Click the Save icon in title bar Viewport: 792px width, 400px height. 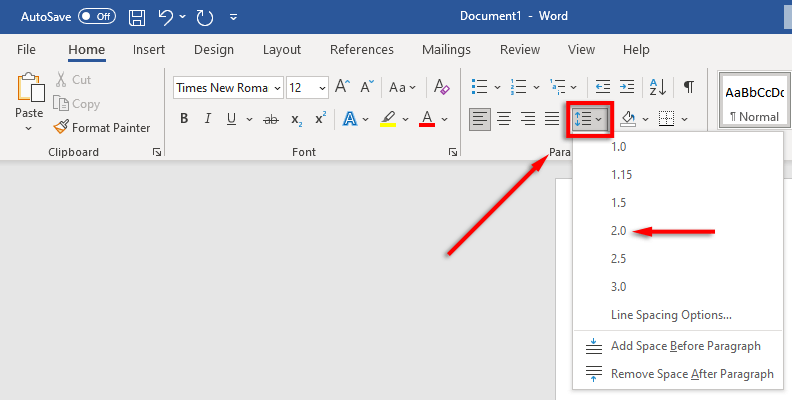click(x=138, y=17)
